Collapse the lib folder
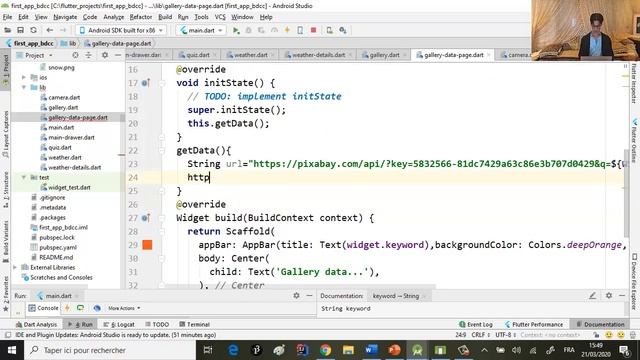The height and width of the screenshot is (360, 640). 24,87
